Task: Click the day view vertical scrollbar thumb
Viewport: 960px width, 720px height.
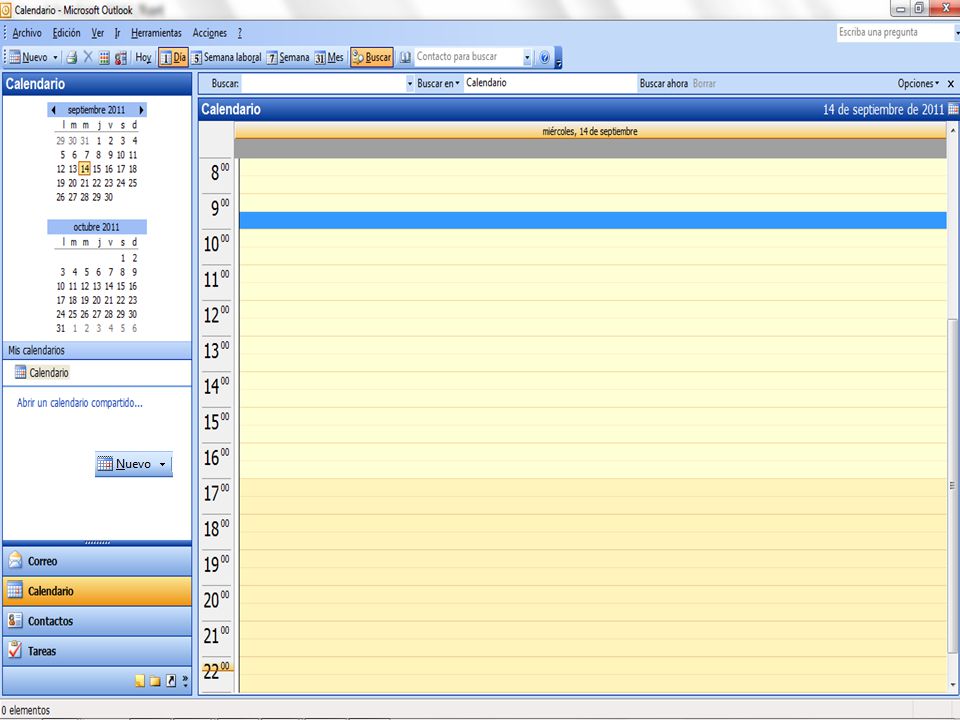Action: point(953,486)
